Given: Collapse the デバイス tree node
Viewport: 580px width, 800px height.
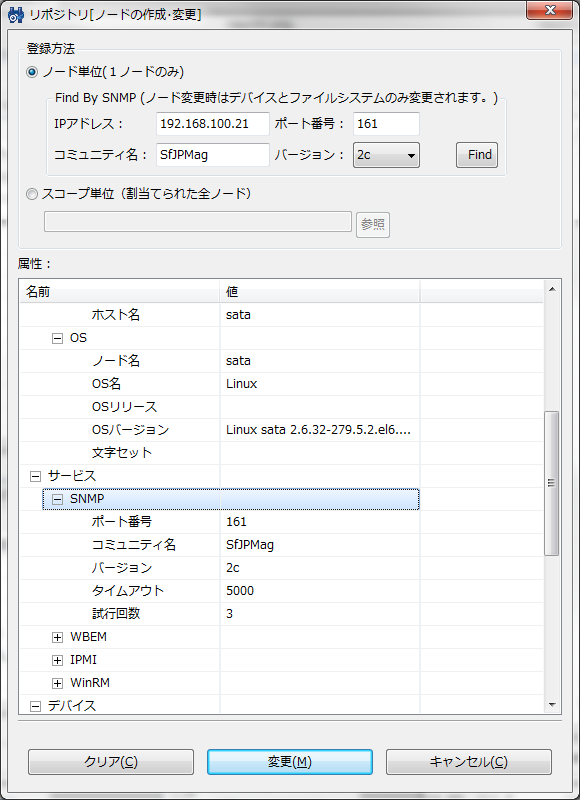Looking at the screenshot, I should 35,707.
